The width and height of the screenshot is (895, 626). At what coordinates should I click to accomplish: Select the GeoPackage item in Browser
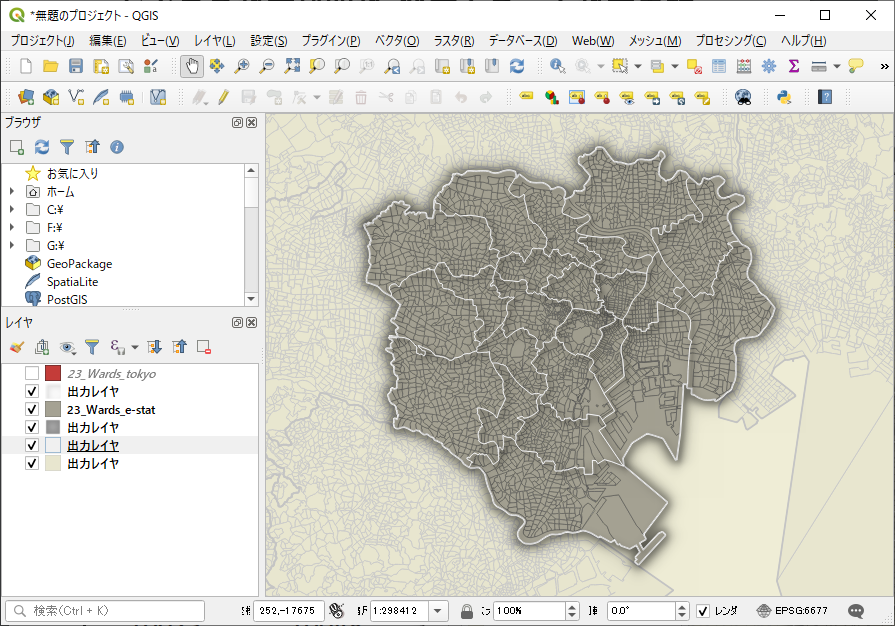(79, 264)
